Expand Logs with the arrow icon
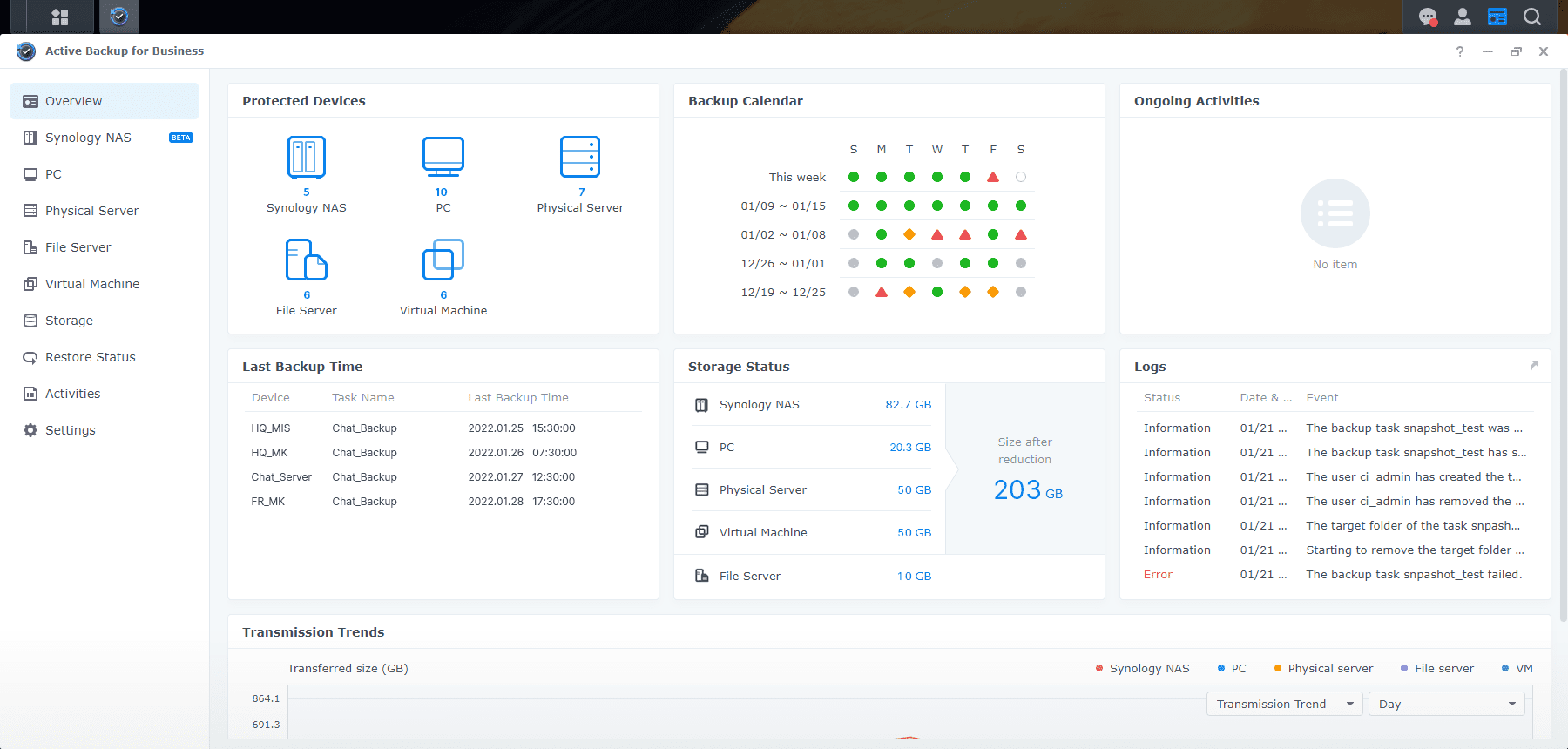Viewport: 1568px width, 749px height. 1534,365
